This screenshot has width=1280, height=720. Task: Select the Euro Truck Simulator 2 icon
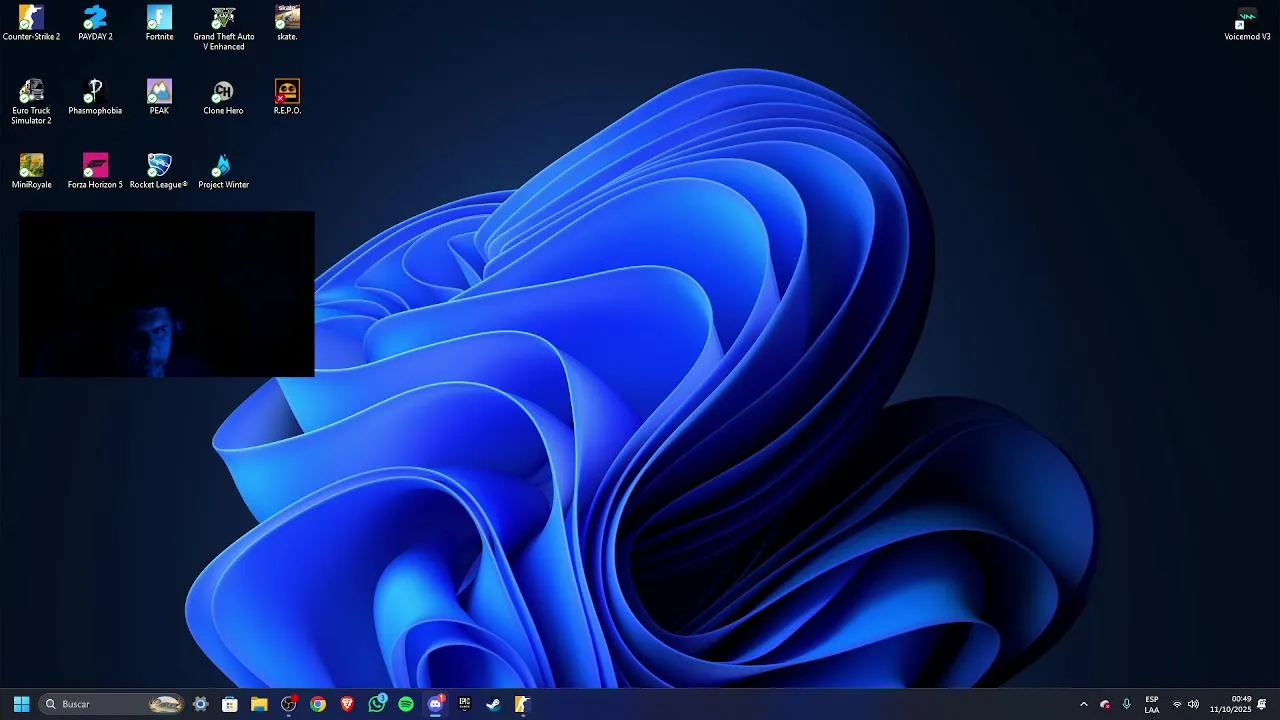click(31, 102)
